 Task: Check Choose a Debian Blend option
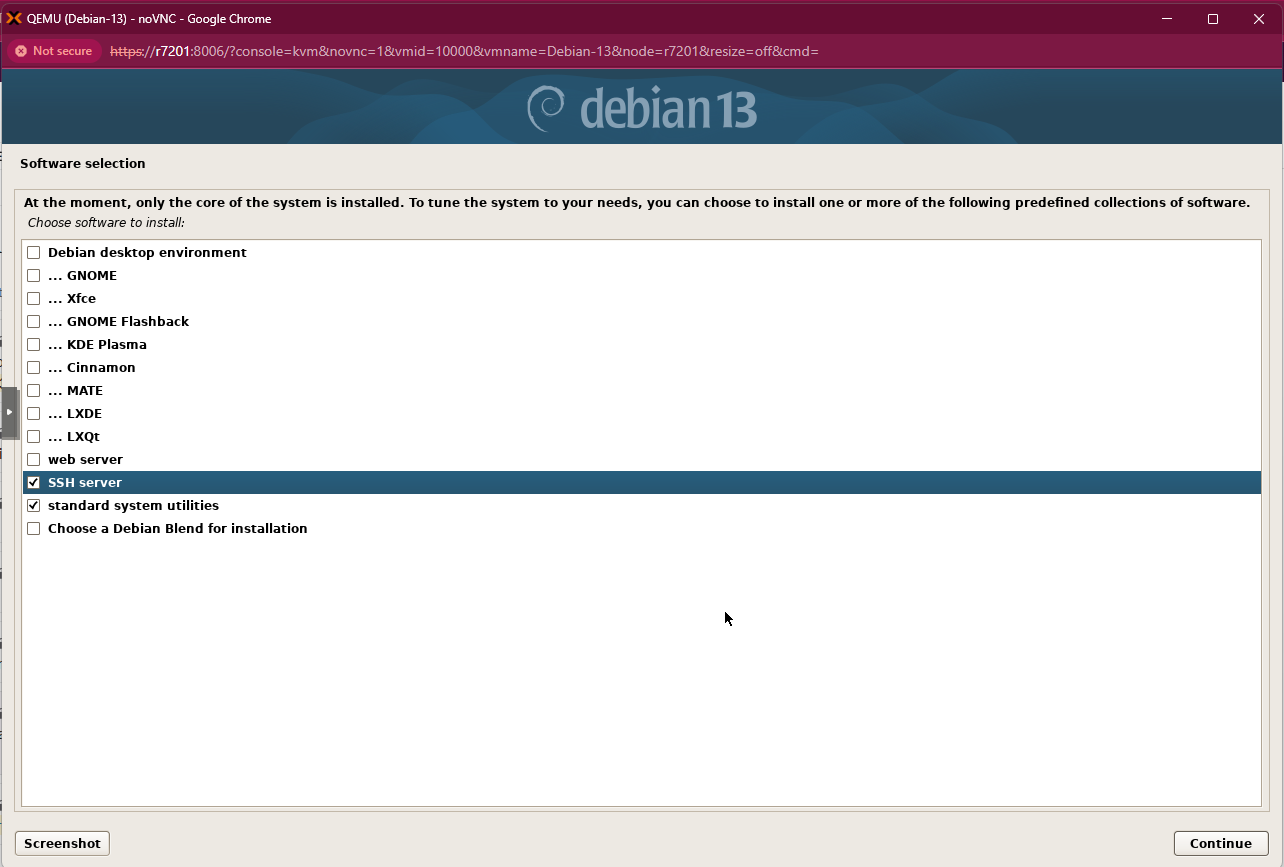pyautogui.click(x=34, y=529)
